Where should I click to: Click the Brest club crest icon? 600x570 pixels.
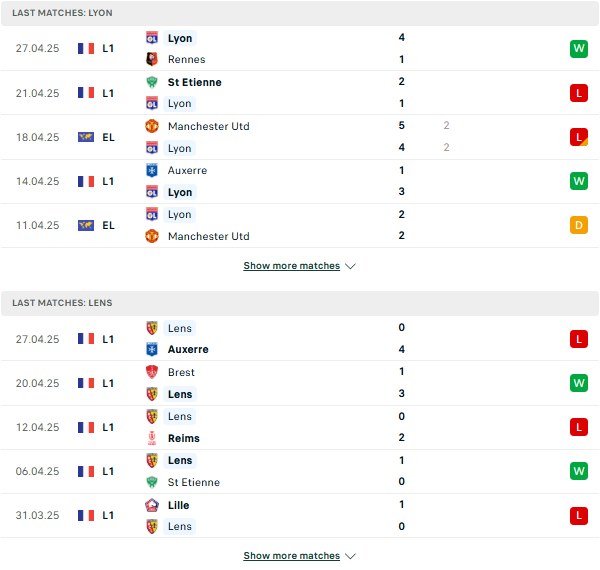pyautogui.click(x=152, y=372)
